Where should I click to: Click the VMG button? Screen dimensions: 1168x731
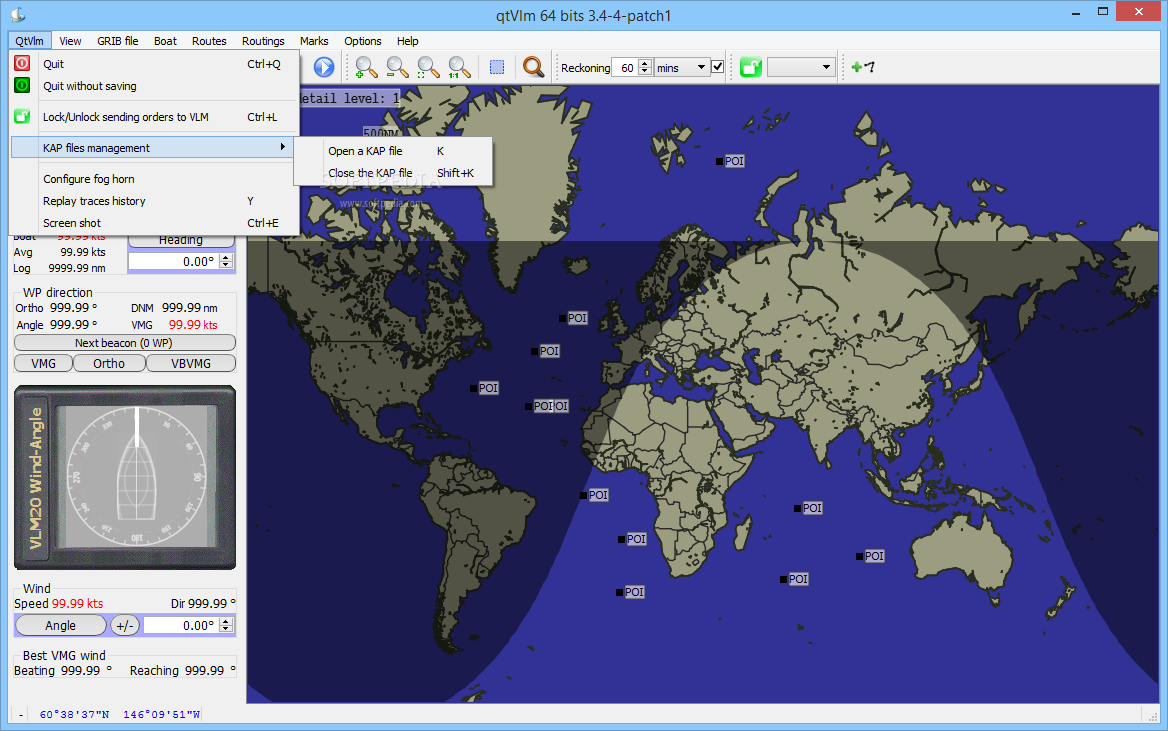point(43,364)
